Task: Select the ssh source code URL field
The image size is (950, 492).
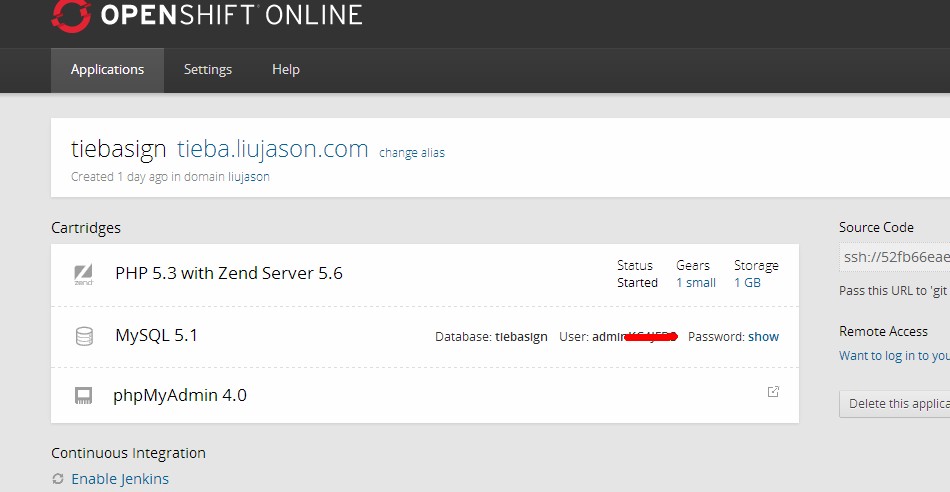Action: tap(894, 257)
